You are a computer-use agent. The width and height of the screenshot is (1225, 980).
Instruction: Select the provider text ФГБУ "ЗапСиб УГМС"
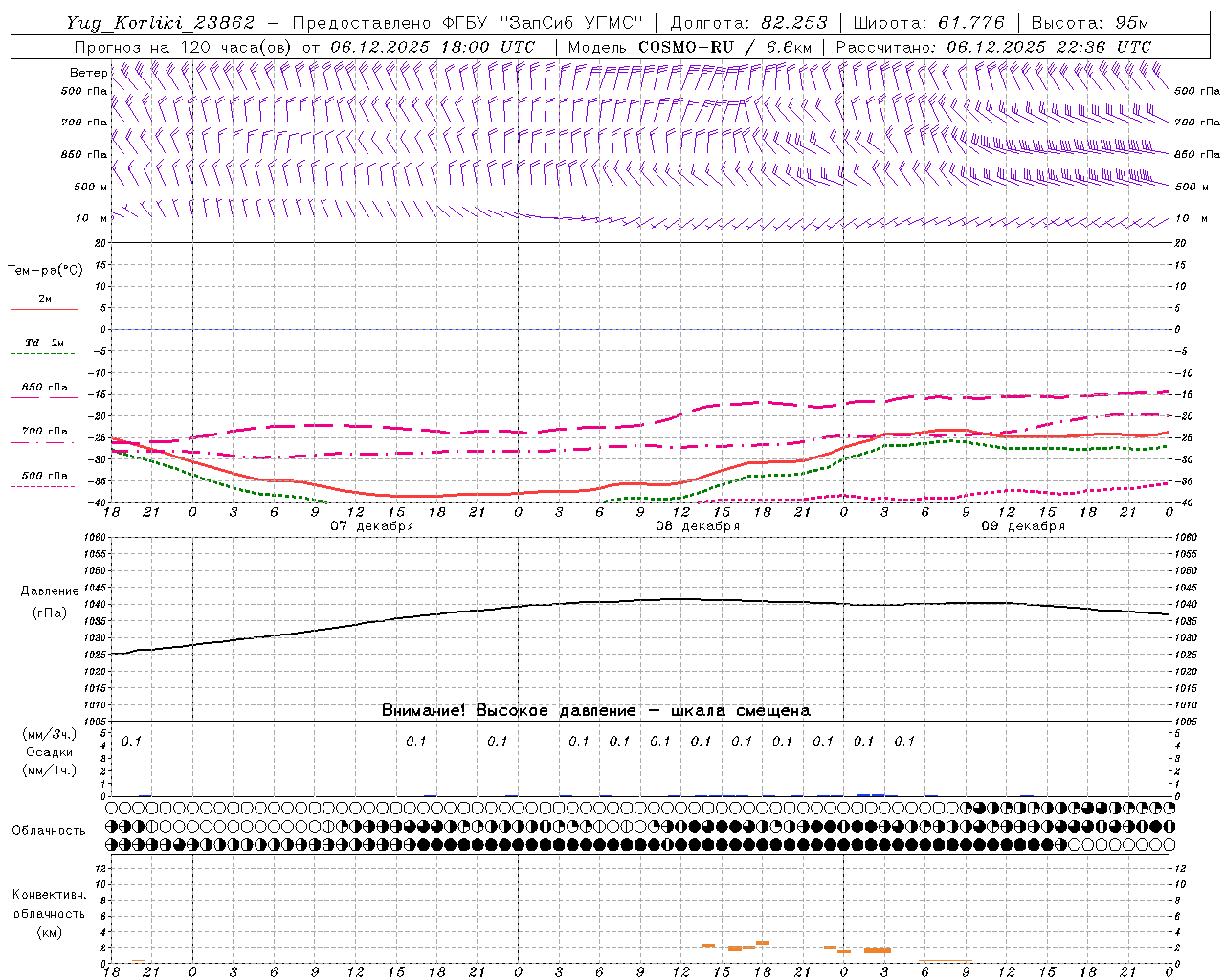(x=542, y=23)
